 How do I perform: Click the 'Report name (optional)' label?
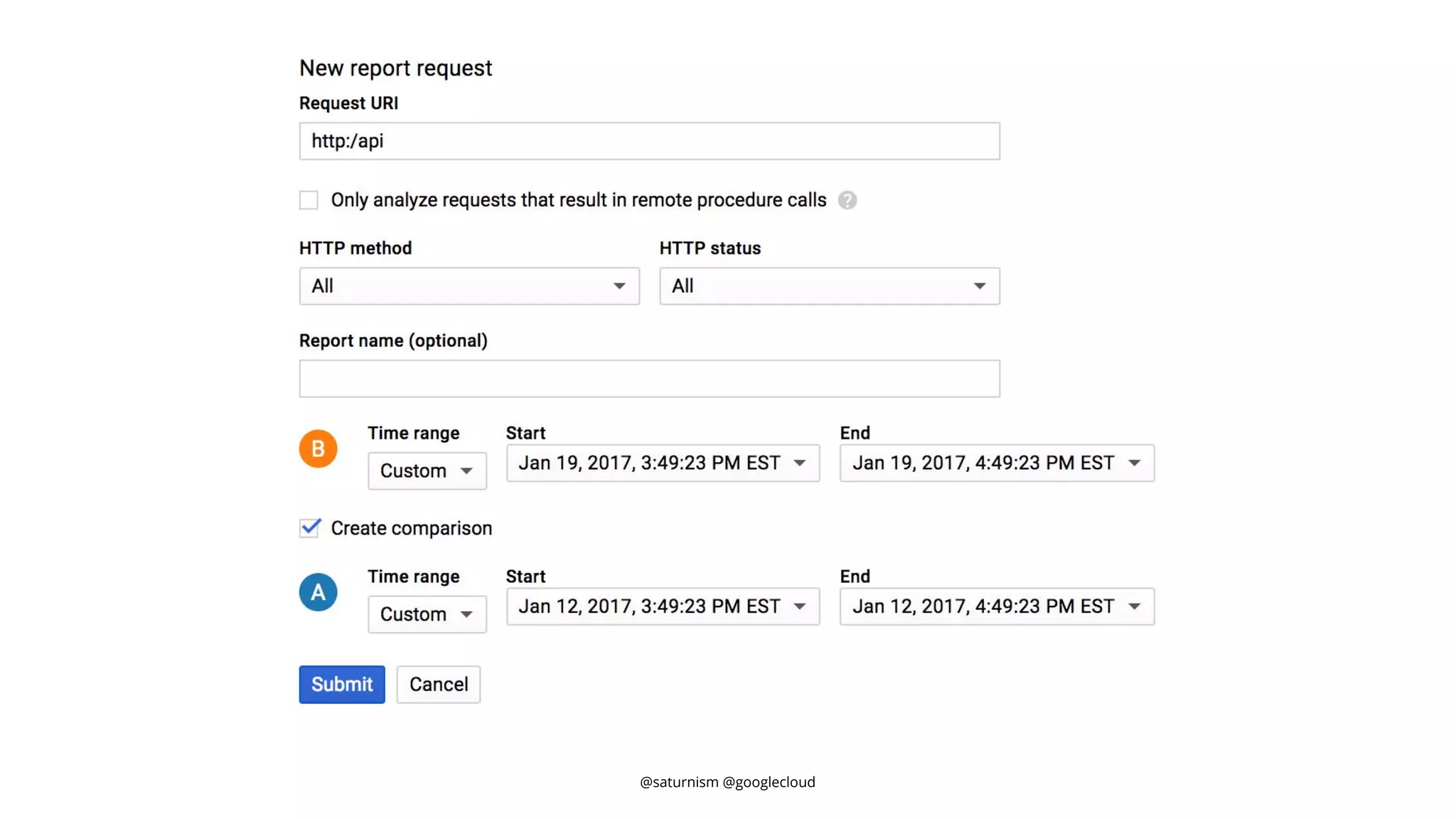[x=393, y=341]
